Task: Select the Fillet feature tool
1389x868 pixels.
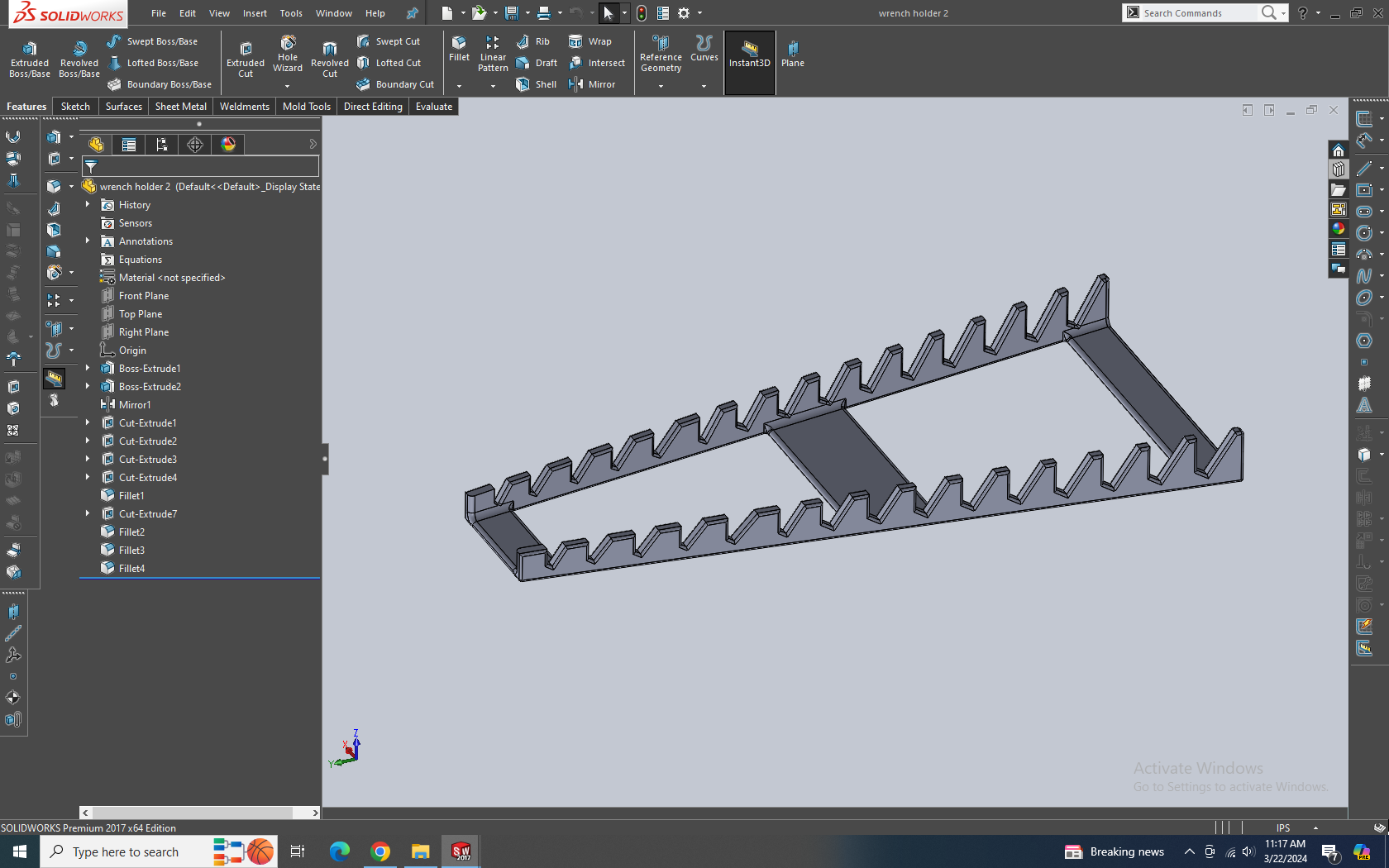Action: 459,51
